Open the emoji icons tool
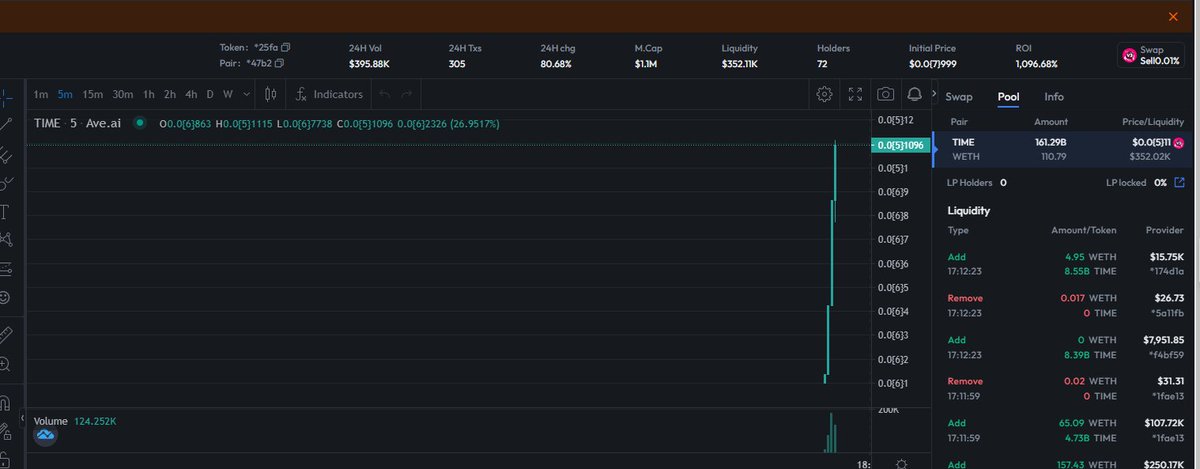Viewport: 1200px width, 469px height. 5,298
